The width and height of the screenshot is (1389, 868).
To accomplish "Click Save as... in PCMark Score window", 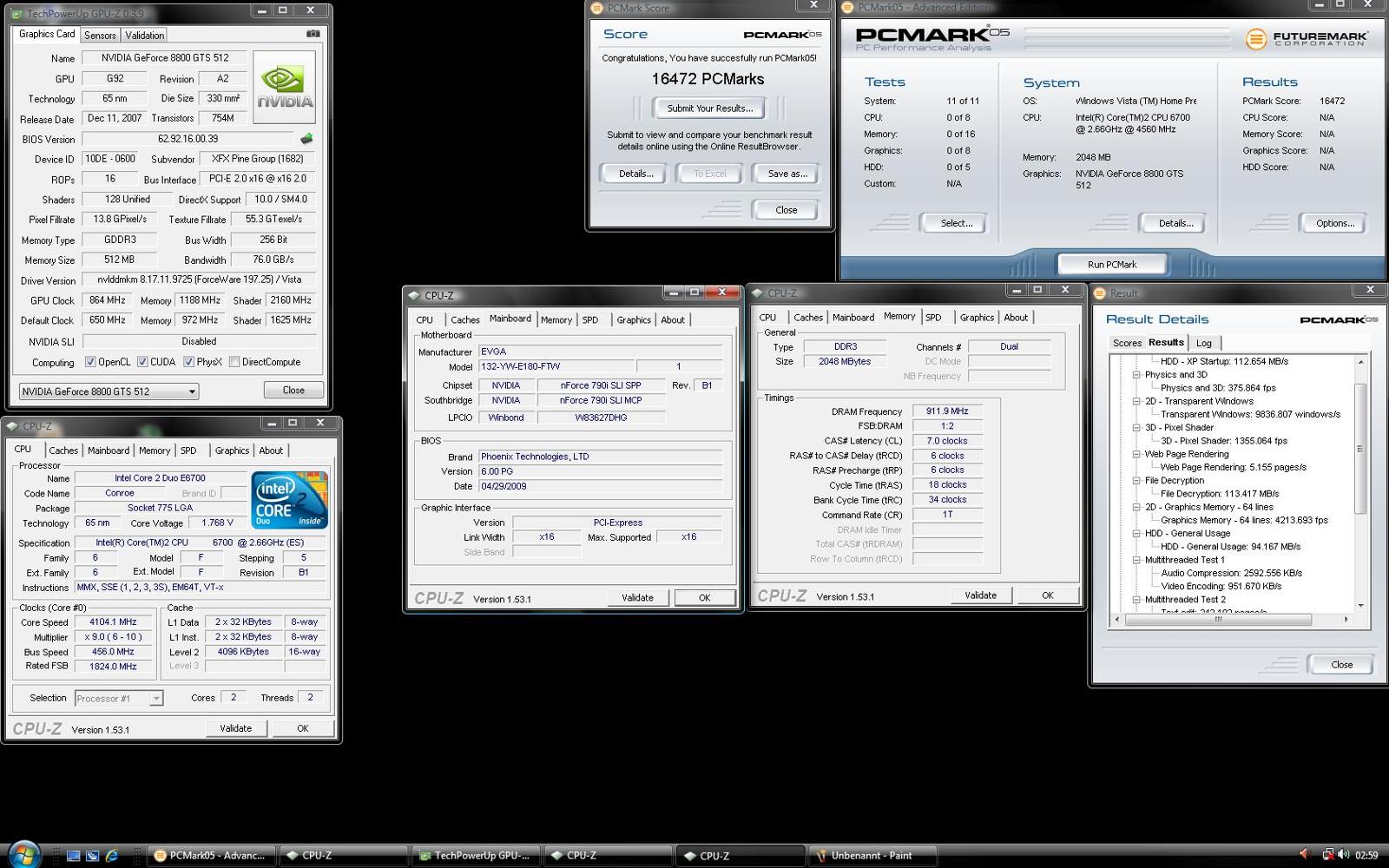I will click(787, 174).
